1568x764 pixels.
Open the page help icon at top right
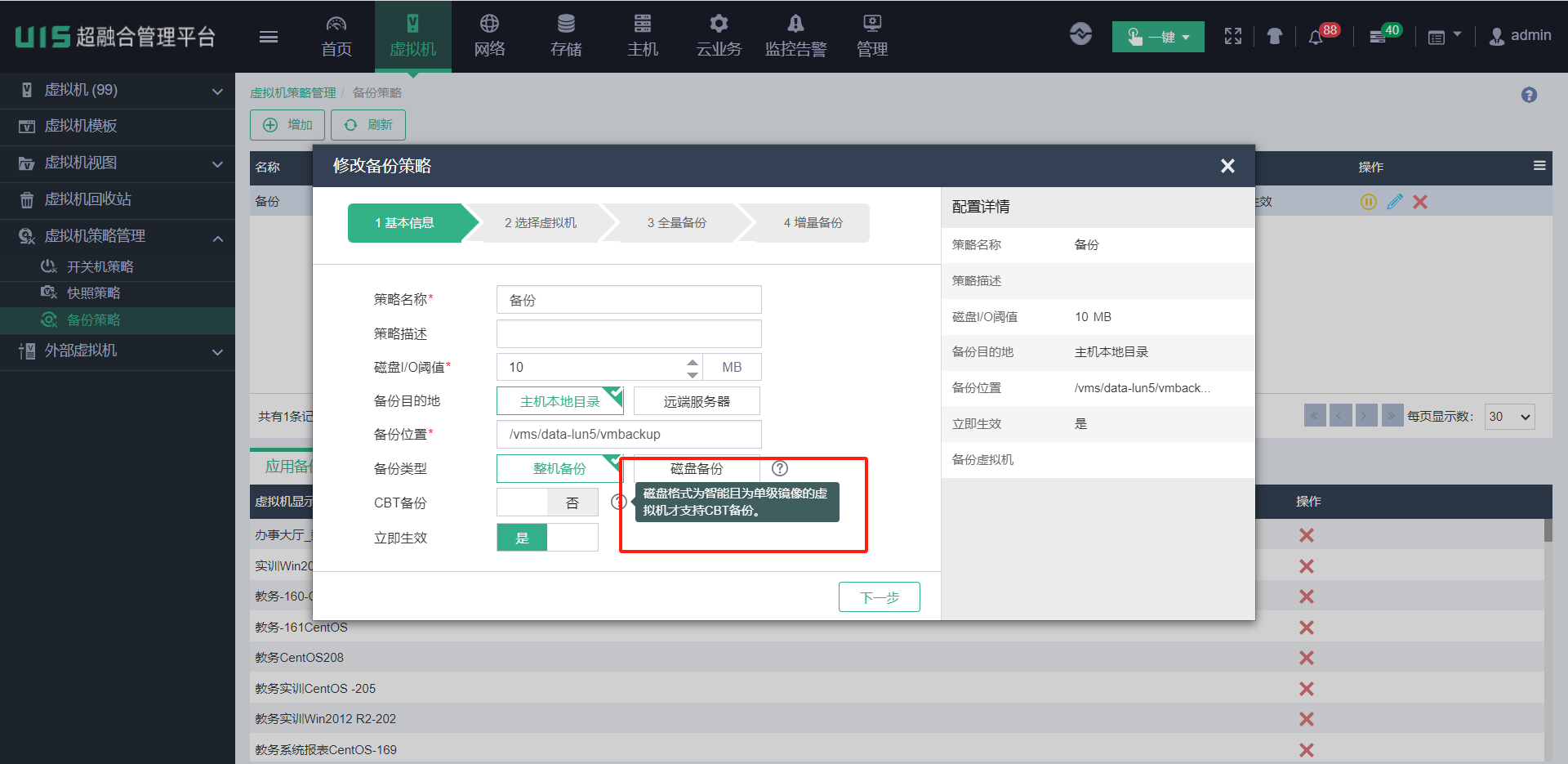(1529, 95)
